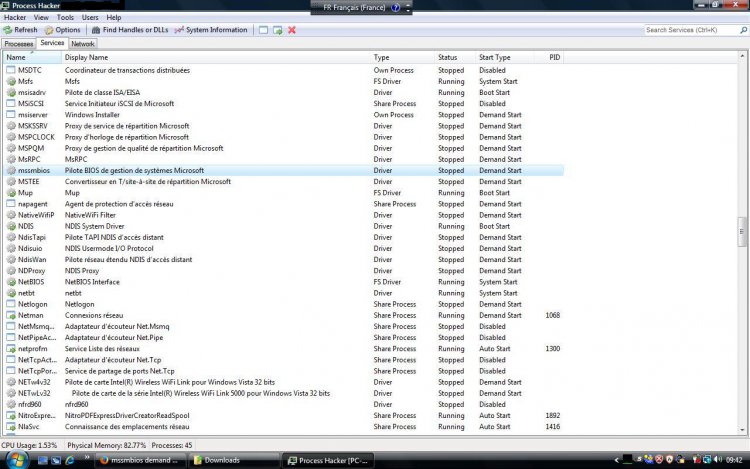Select the Netlogon service row

coord(284,305)
